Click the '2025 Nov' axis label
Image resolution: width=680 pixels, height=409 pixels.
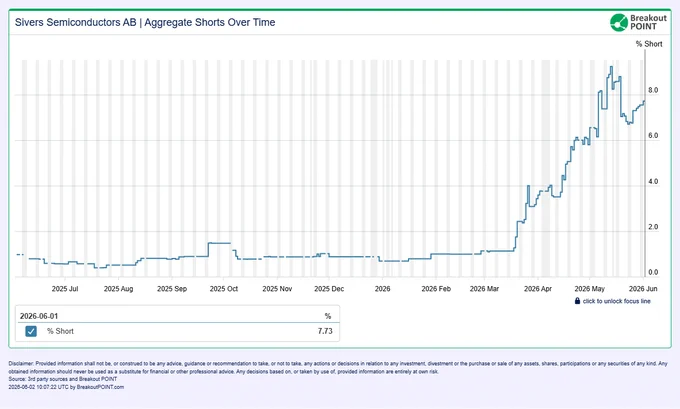coord(277,289)
